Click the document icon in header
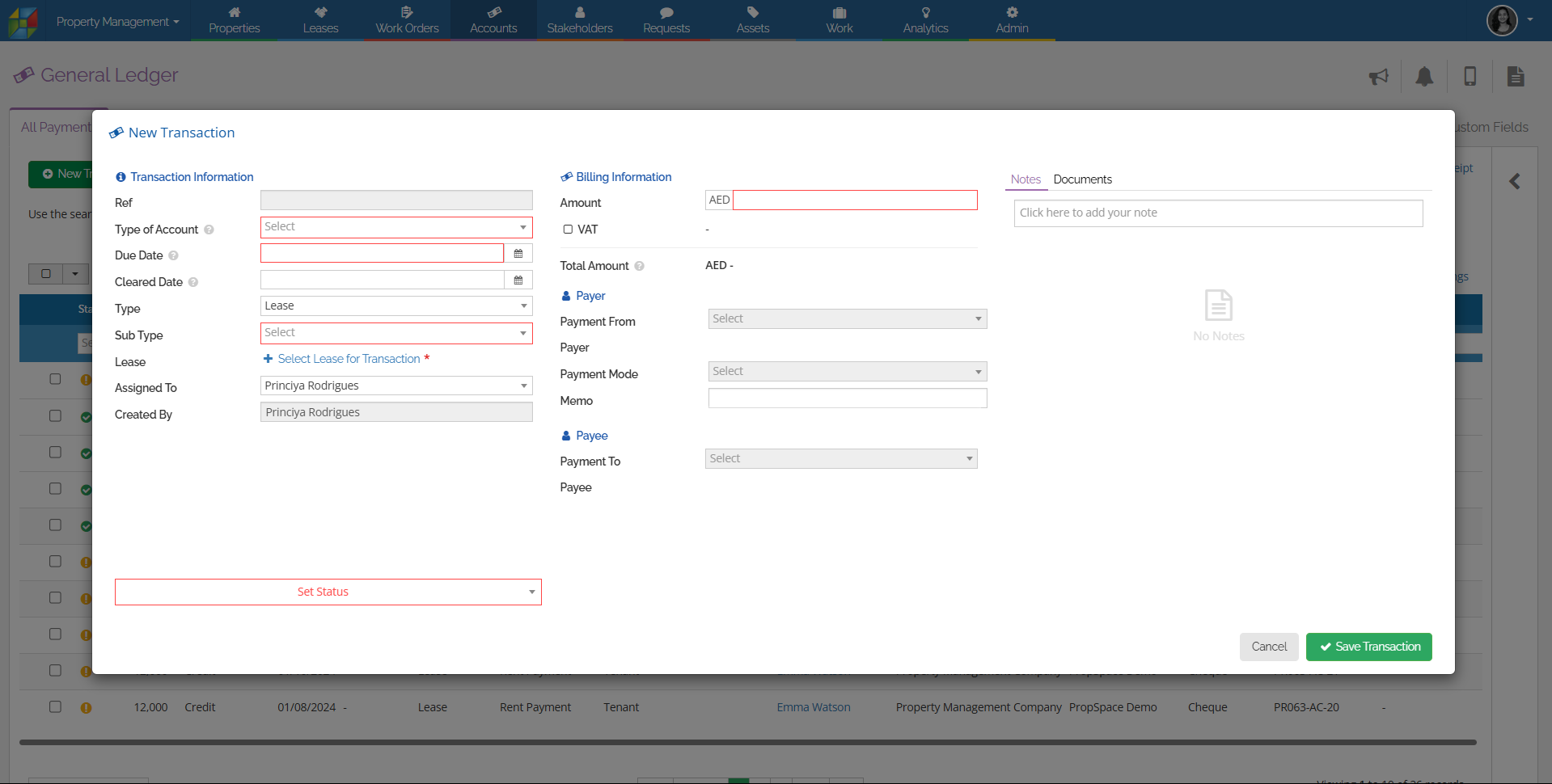 point(1516,77)
